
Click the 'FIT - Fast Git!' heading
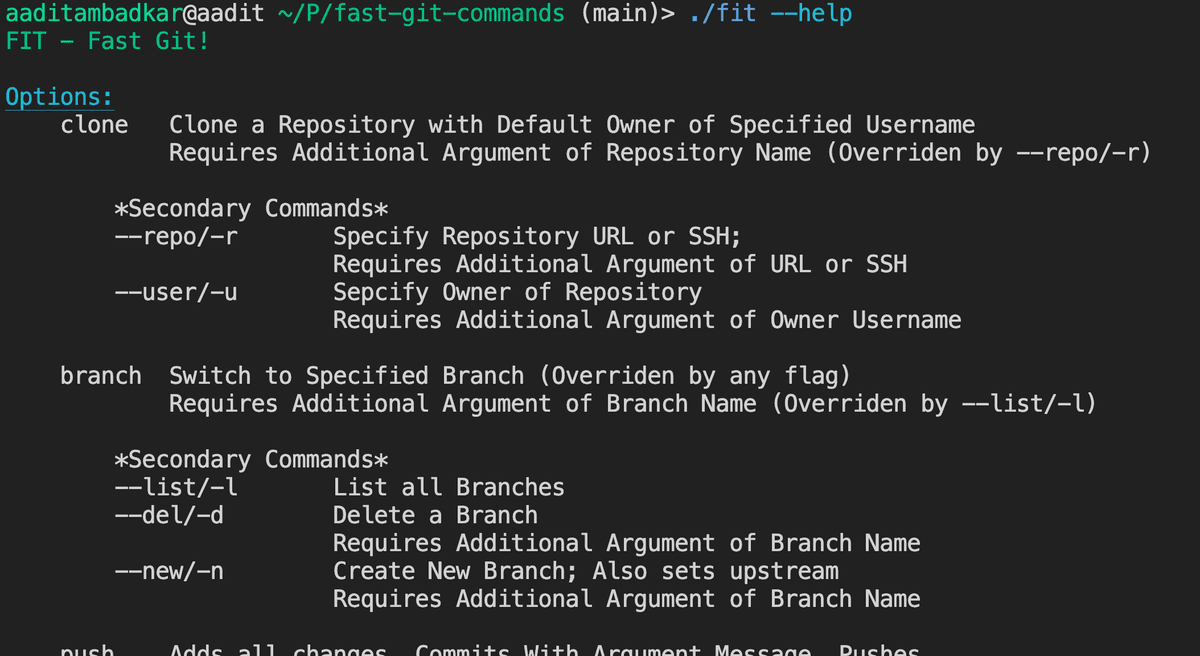point(107,42)
